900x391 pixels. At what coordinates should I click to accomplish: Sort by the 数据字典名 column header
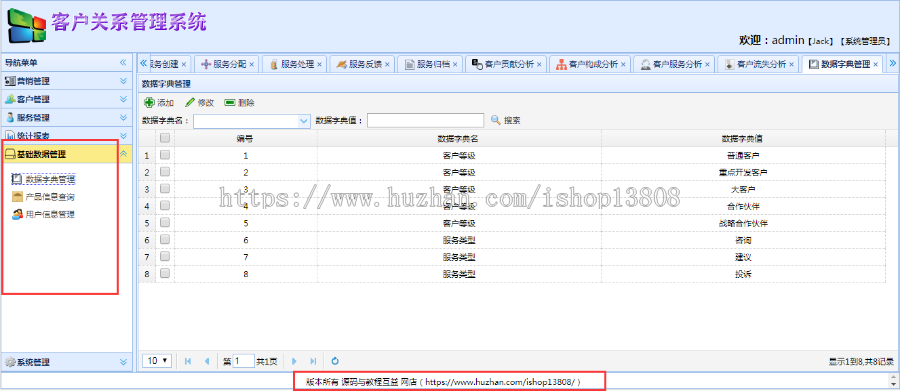(x=459, y=138)
